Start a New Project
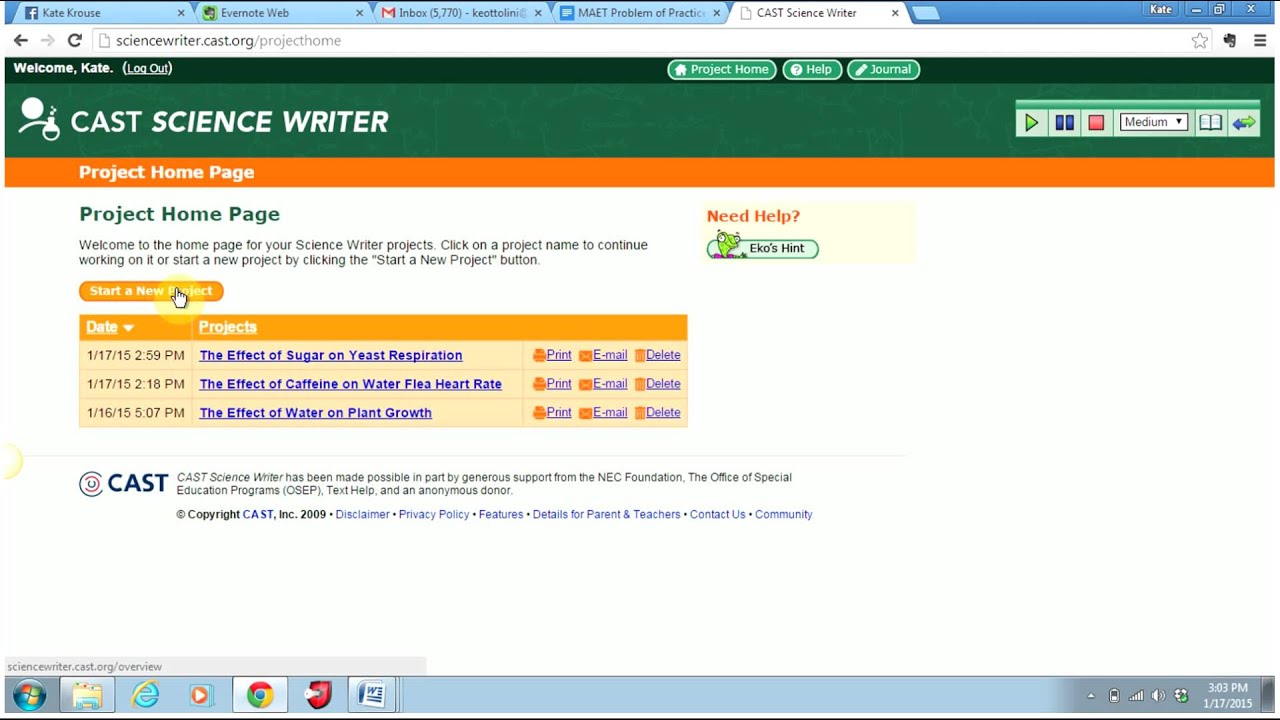This screenshot has height=720, width=1280. [151, 291]
